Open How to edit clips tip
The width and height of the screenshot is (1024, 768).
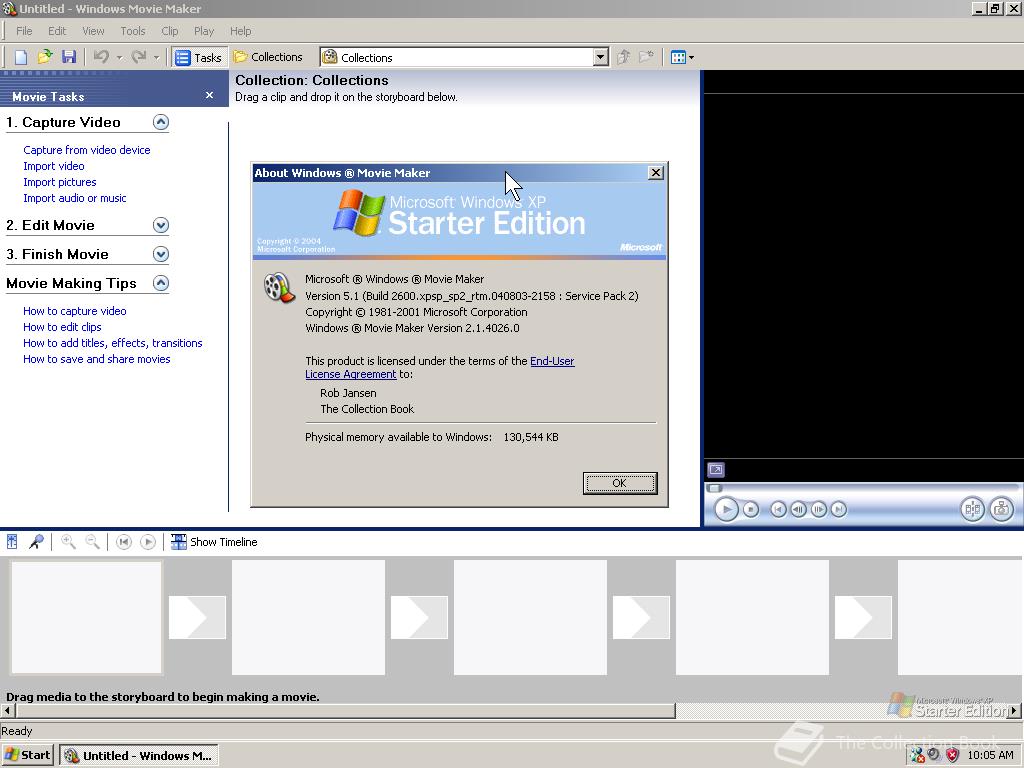pos(62,327)
